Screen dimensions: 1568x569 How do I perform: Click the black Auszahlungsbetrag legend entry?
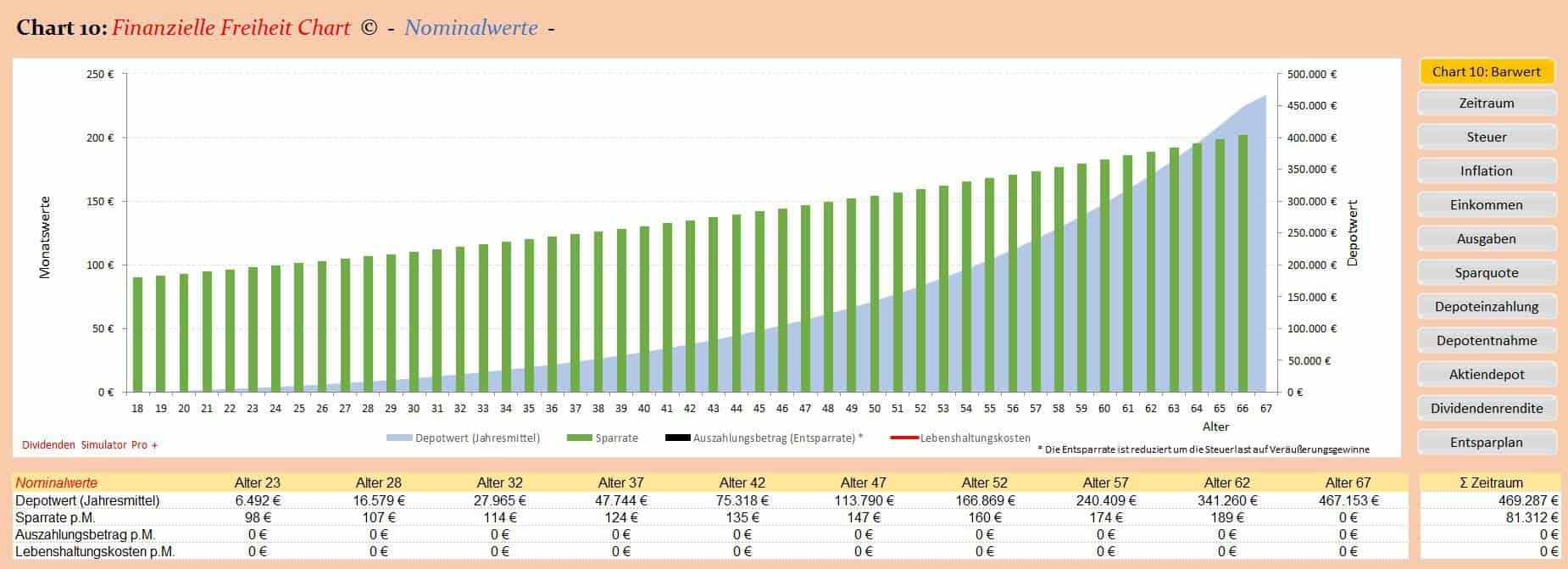678,438
